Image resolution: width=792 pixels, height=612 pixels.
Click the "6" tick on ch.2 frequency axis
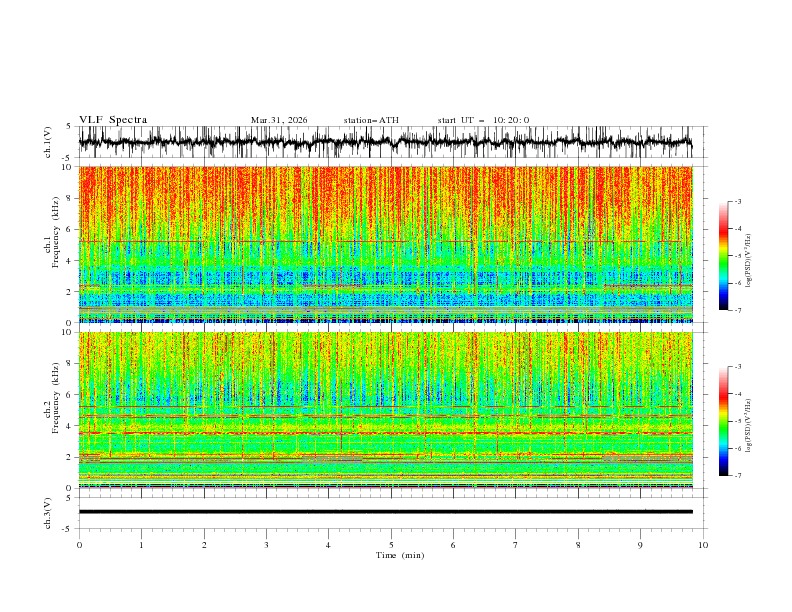point(70,395)
